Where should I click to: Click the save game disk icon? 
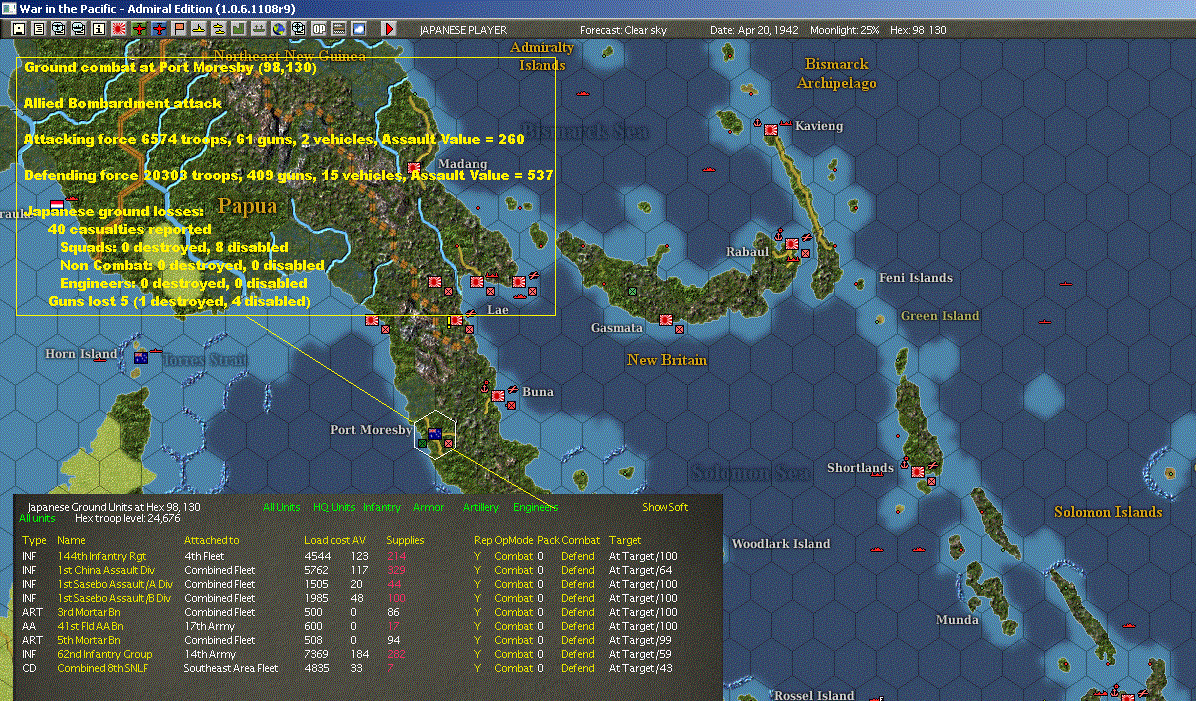(x=19, y=29)
